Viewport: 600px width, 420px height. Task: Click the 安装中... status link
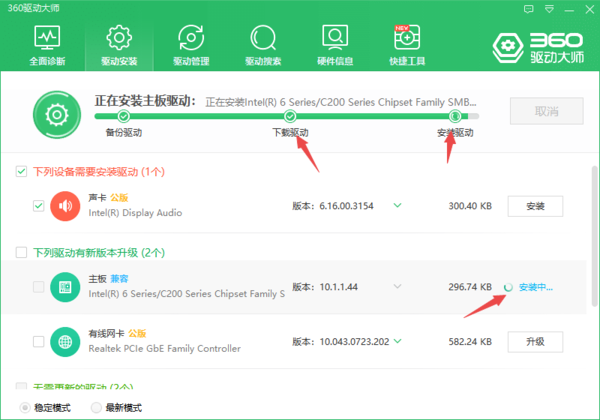click(x=536, y=287)
